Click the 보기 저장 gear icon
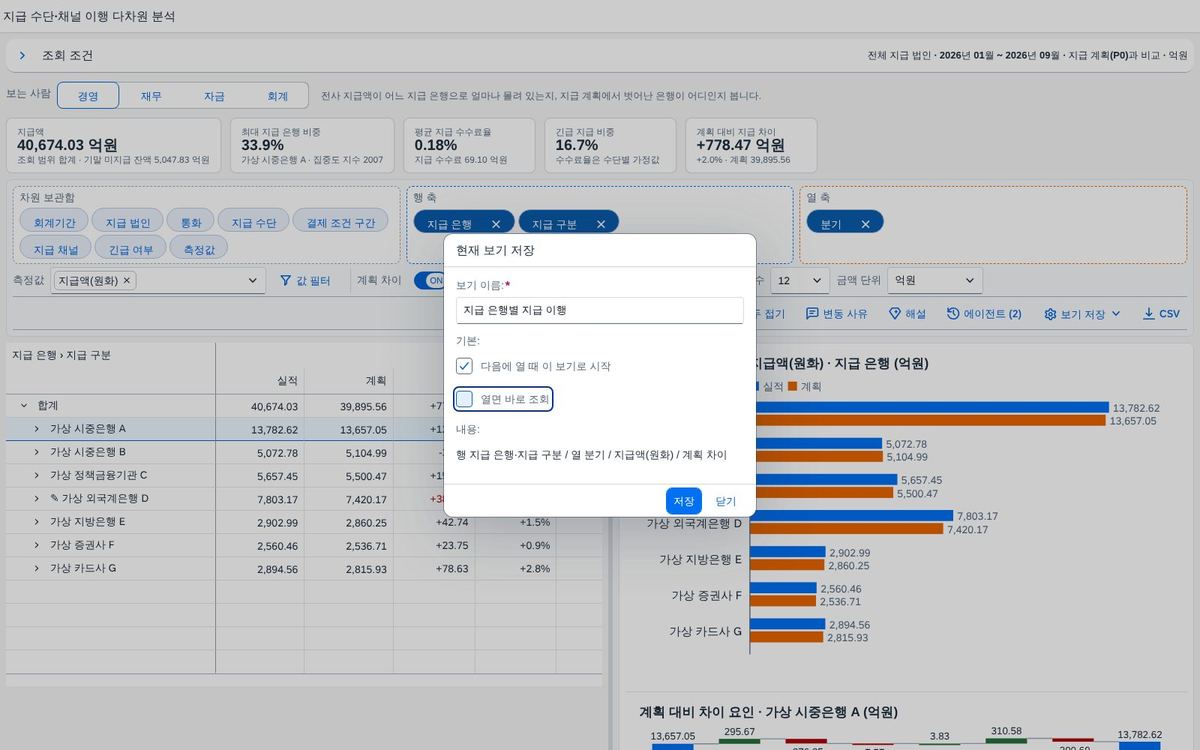 click(x=1050, y=314)
